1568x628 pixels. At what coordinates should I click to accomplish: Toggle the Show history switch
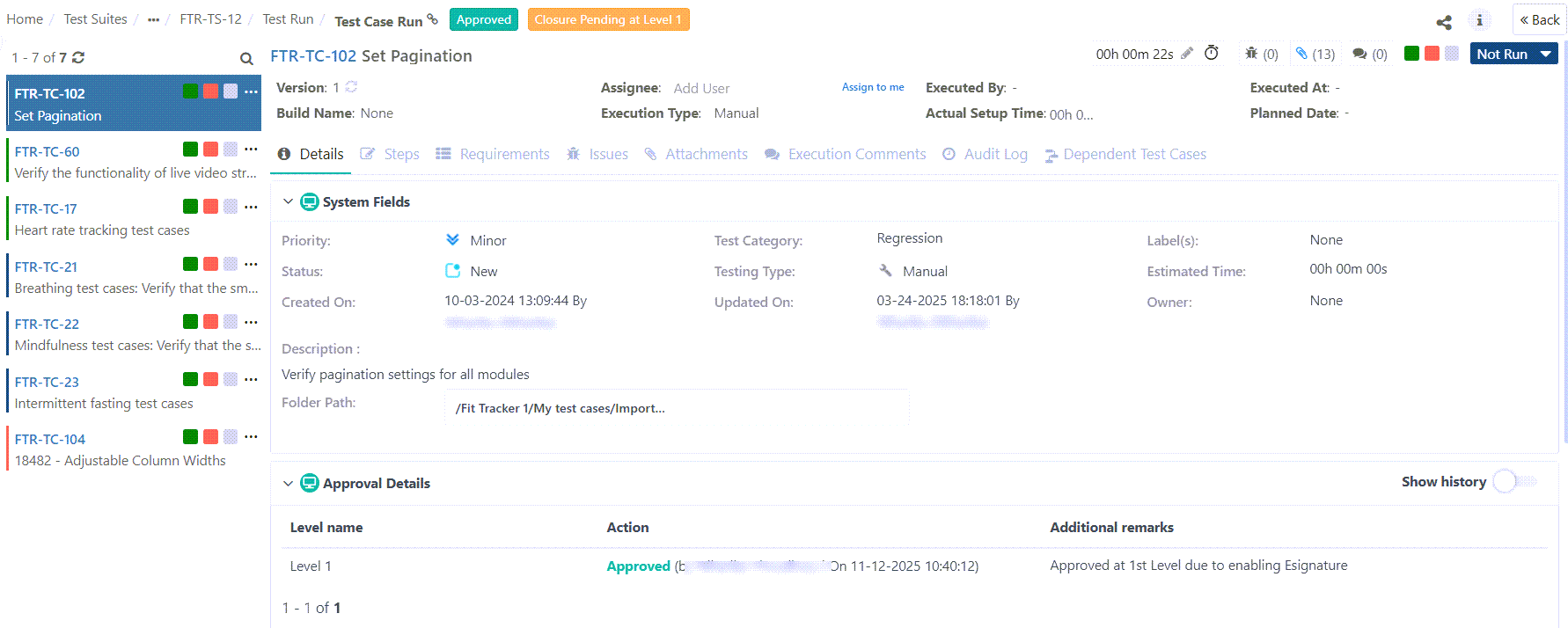pyautogui.click(x=1514, y=481)
